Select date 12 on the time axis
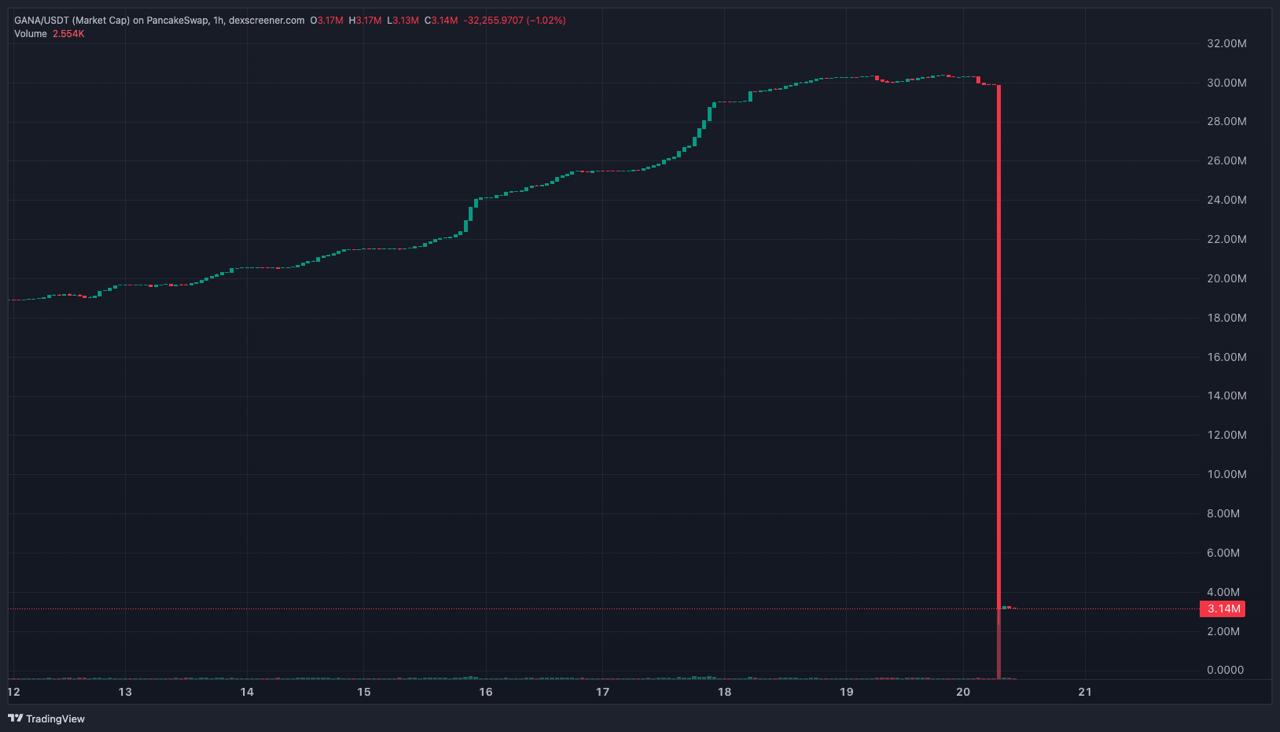 click(14, 692)
